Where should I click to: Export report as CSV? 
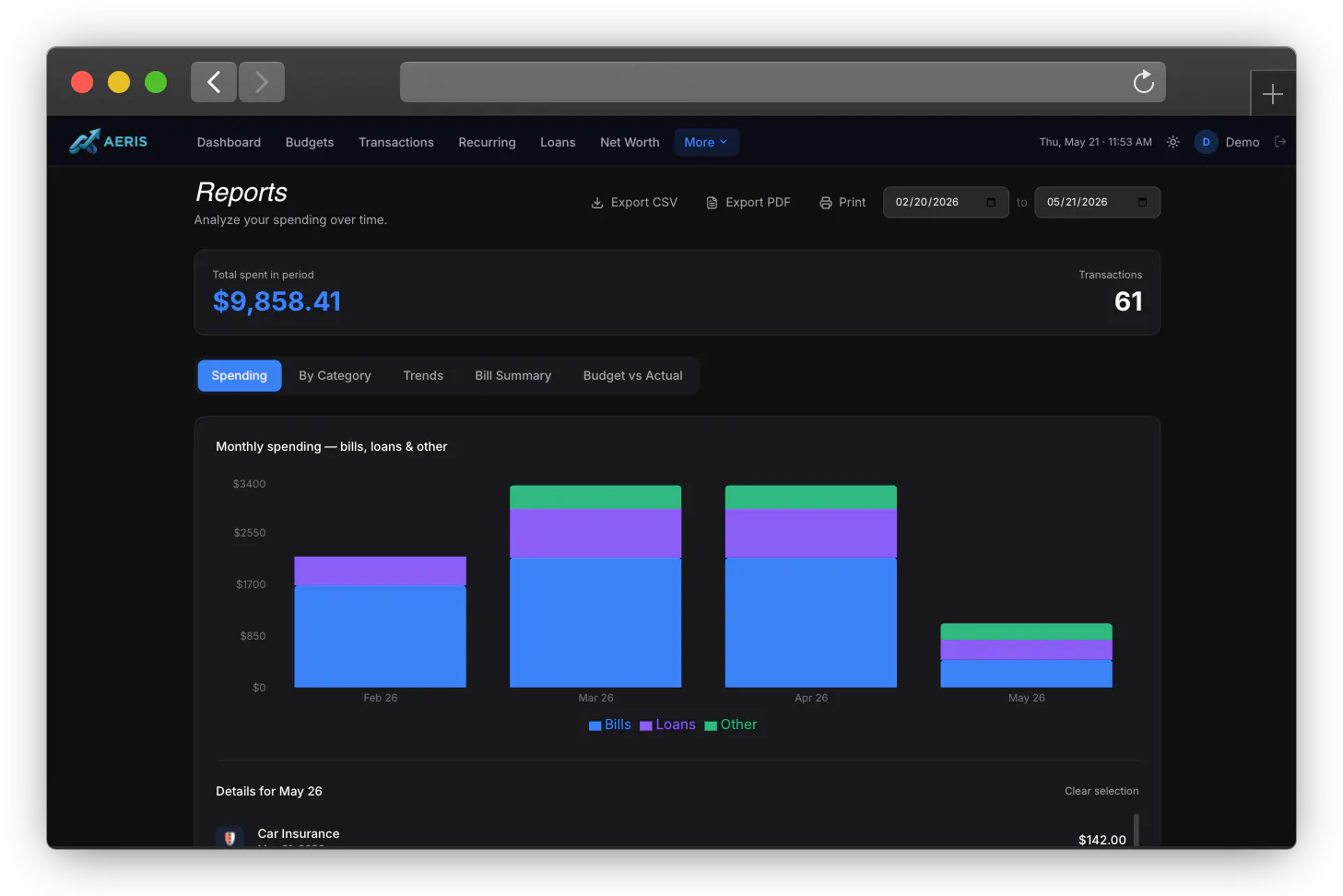tap(634, 202)
